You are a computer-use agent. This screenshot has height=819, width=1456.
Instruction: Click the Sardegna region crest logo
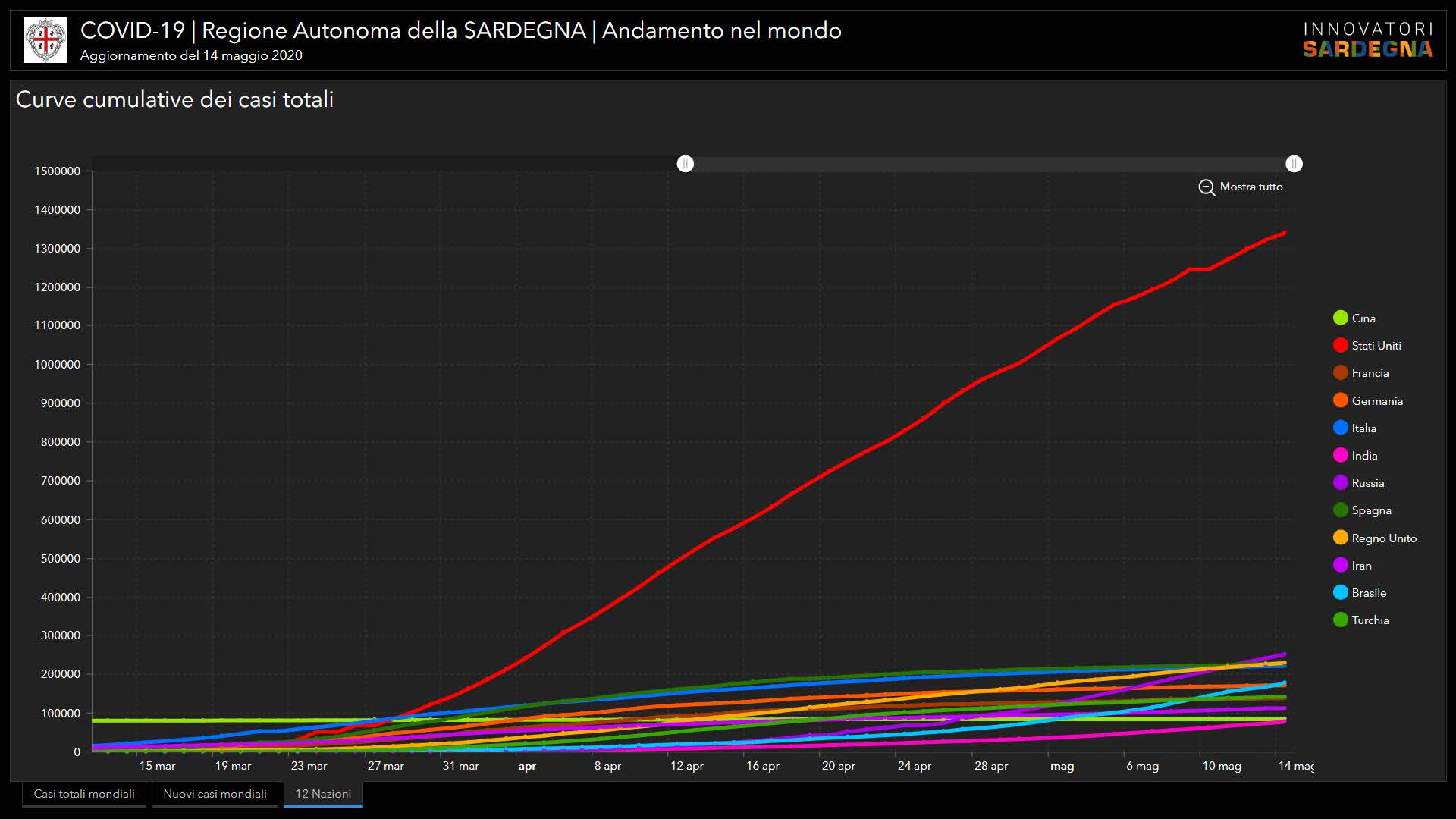tap(45, 40)
